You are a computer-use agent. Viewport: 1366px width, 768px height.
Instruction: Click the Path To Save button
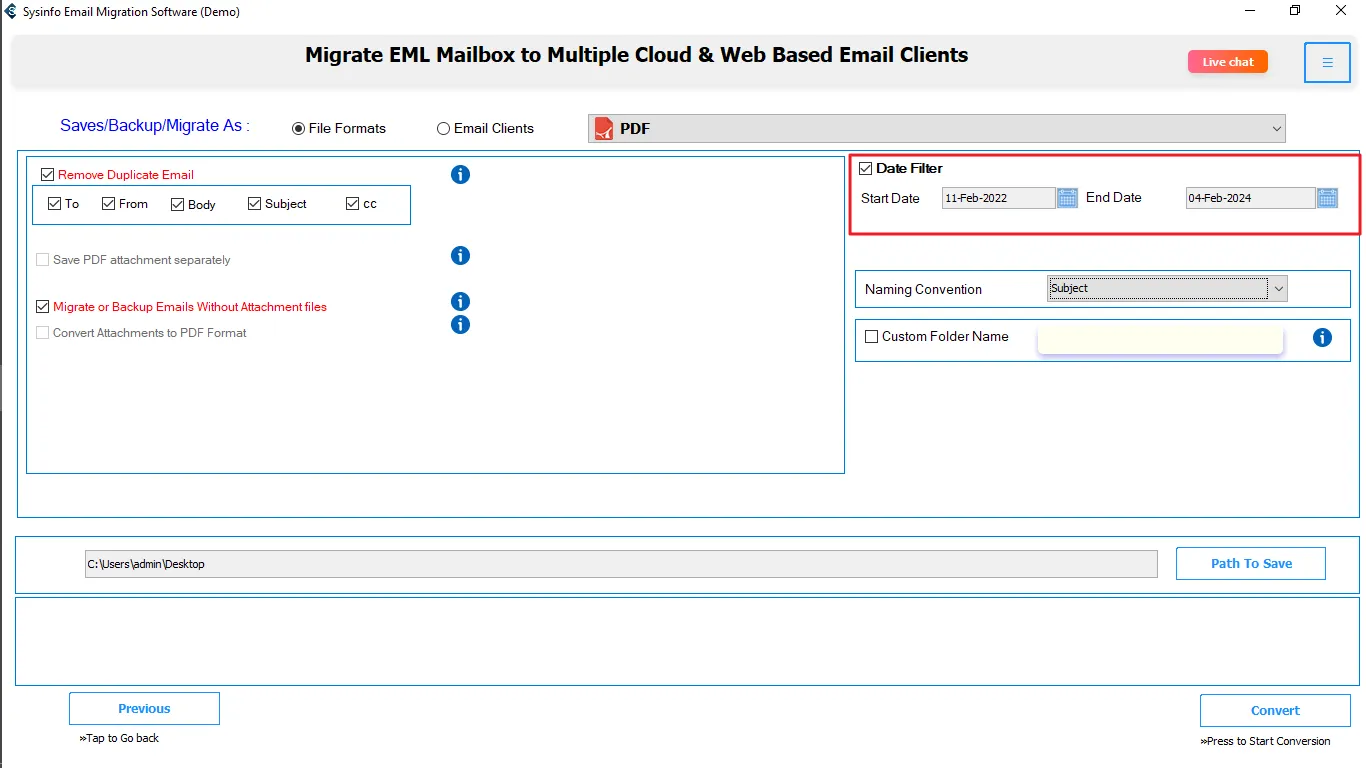click(x=1251, y=564)
